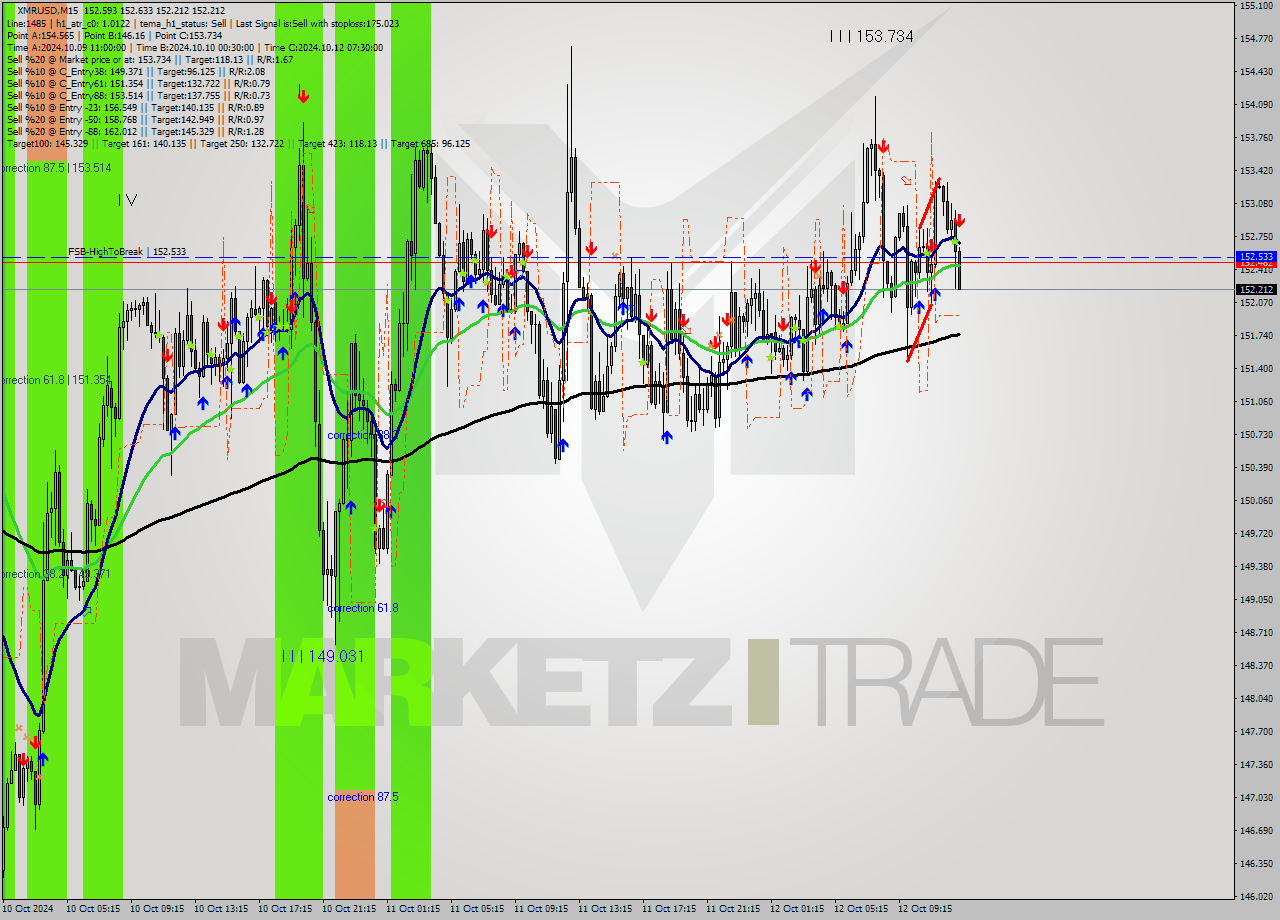Image resolution: width=1280 pixels, height=920 pixels.
Task: Click '11 Oct 17:15' on the time axis
Action: [x=669, y=909]
